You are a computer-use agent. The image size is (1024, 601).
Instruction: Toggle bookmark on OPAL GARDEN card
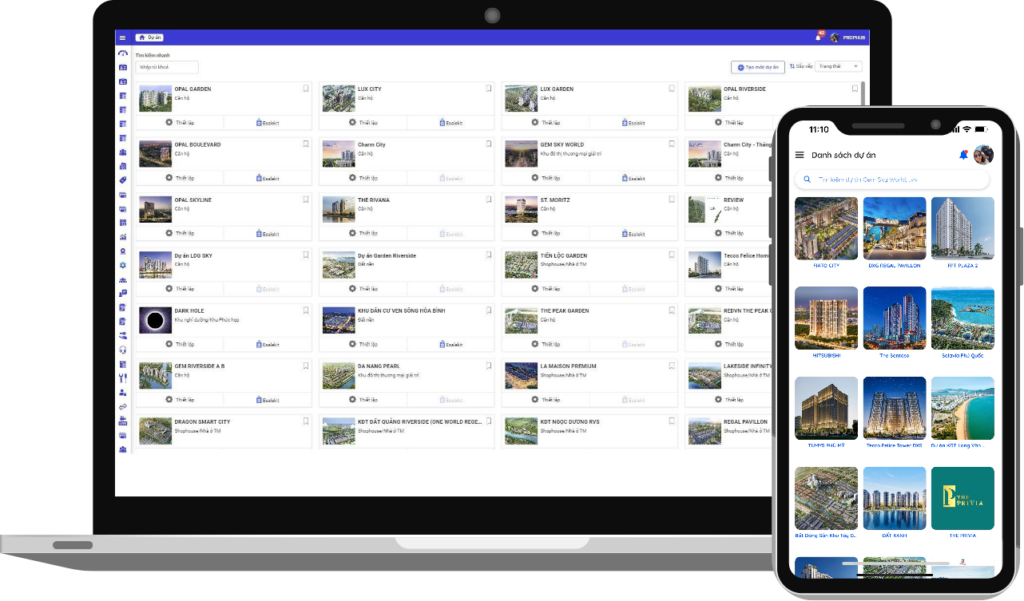306,88
